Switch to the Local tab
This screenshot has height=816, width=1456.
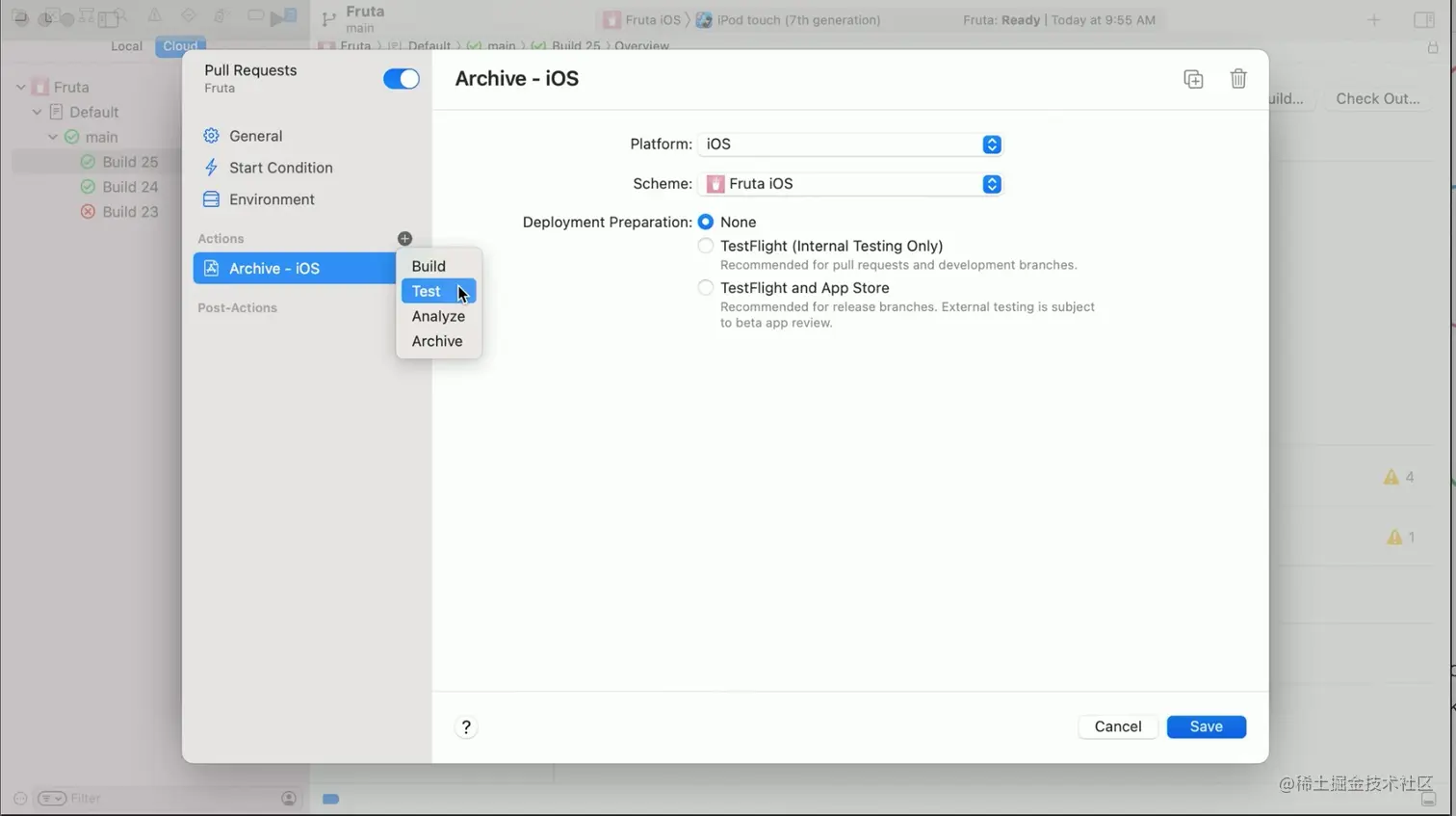point(126,45)
